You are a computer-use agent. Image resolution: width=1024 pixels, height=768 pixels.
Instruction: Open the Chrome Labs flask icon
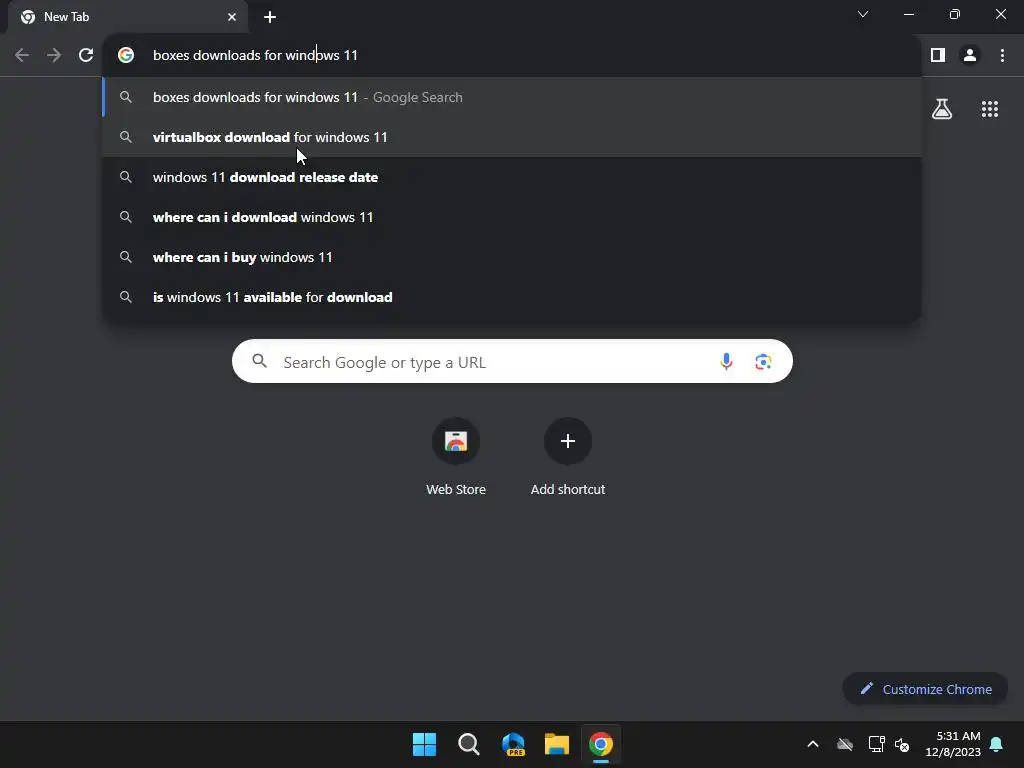pyautogui.click(x=942, y=109)
